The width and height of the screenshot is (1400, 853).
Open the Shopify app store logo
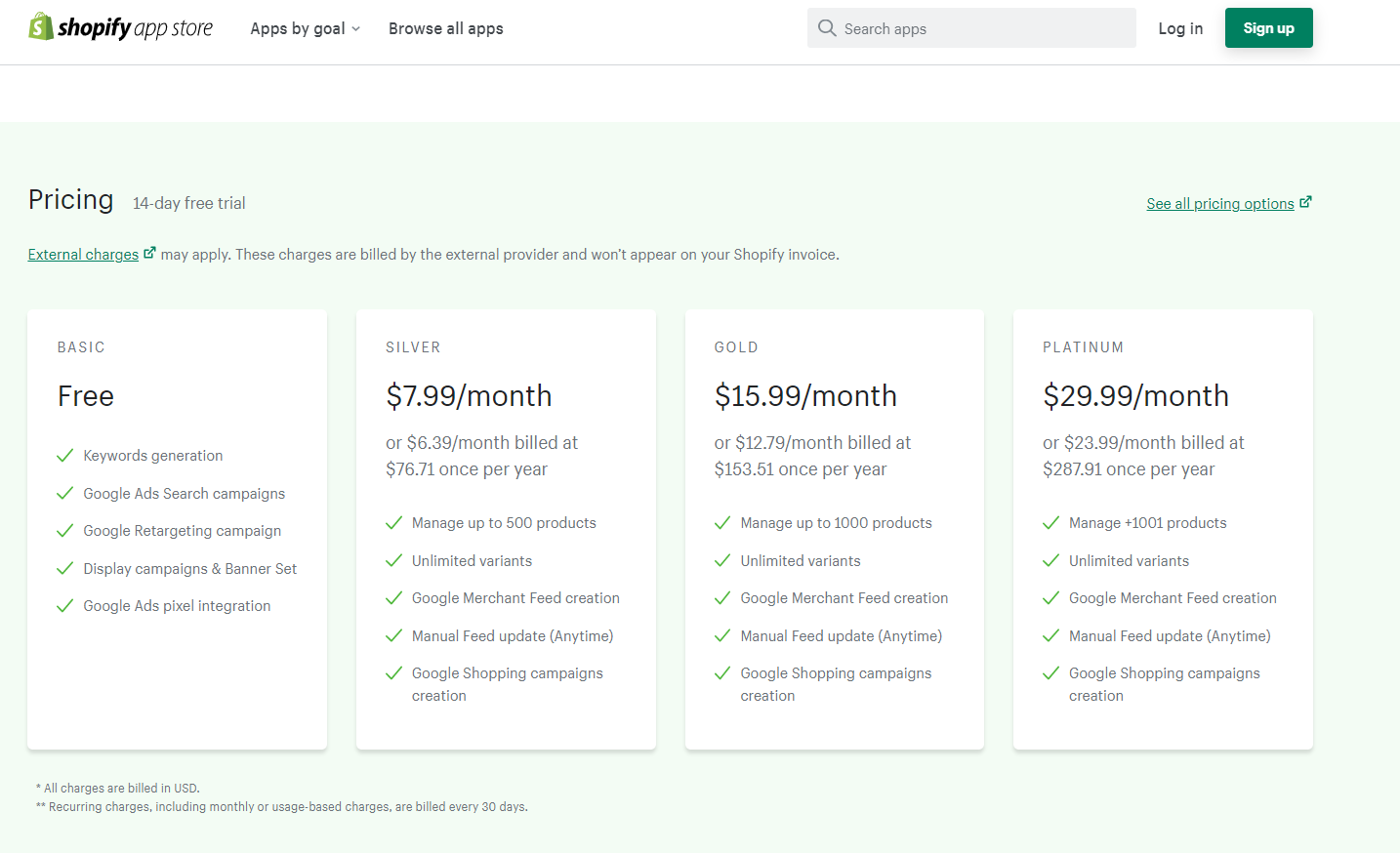[121, 27]
